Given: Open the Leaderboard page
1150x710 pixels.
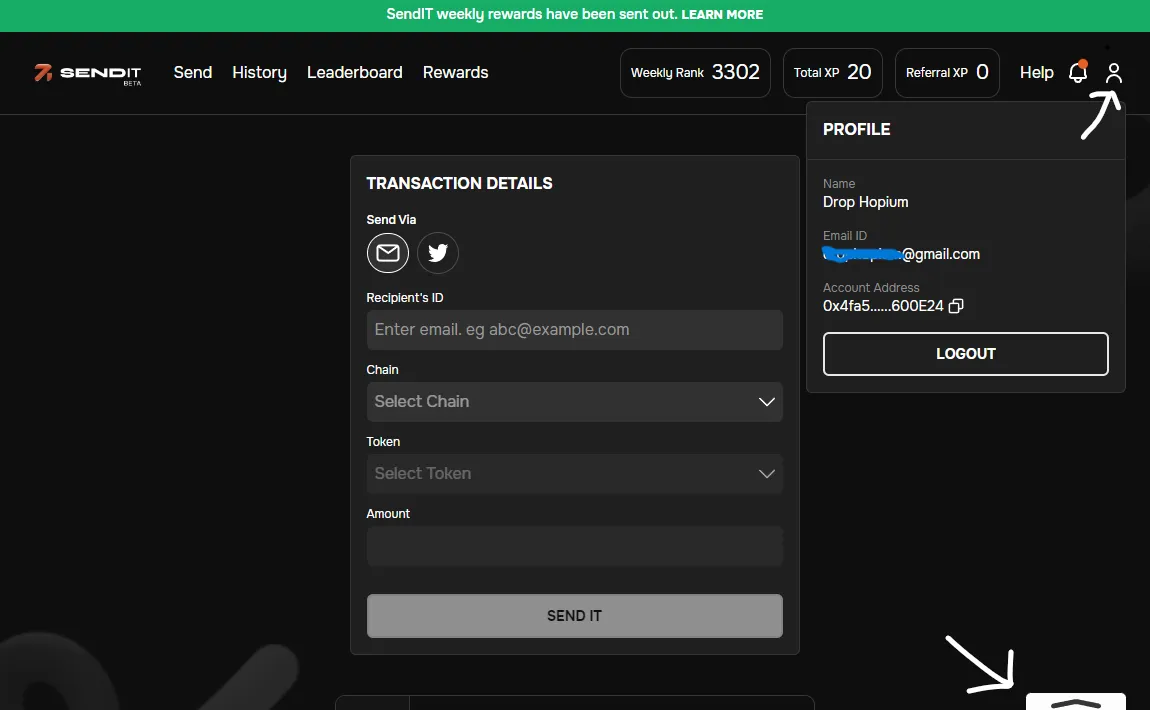Looking at the screenshot, I should point(354,73).
